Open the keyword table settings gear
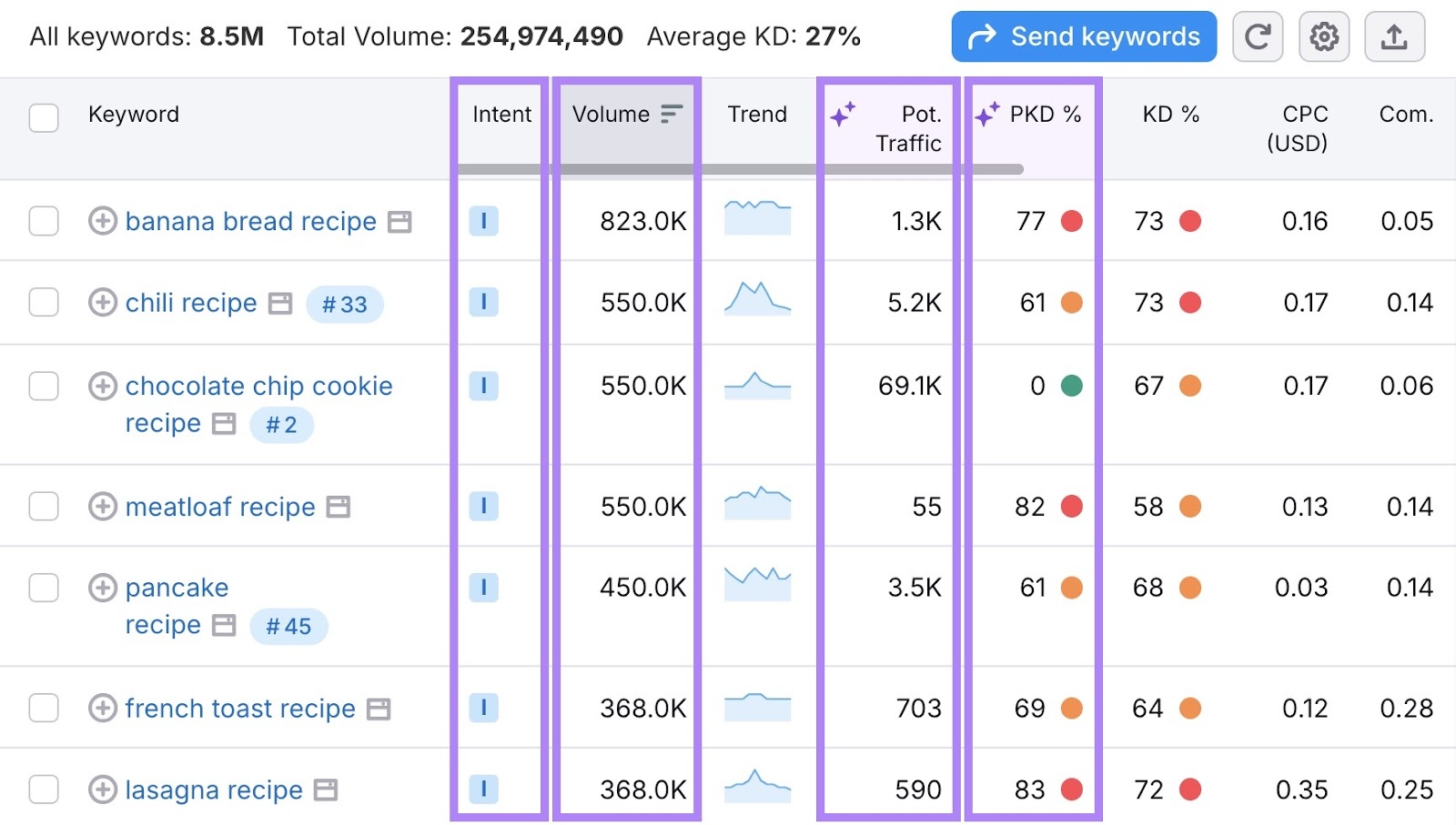1456x825 pixels. point(1324,36)
